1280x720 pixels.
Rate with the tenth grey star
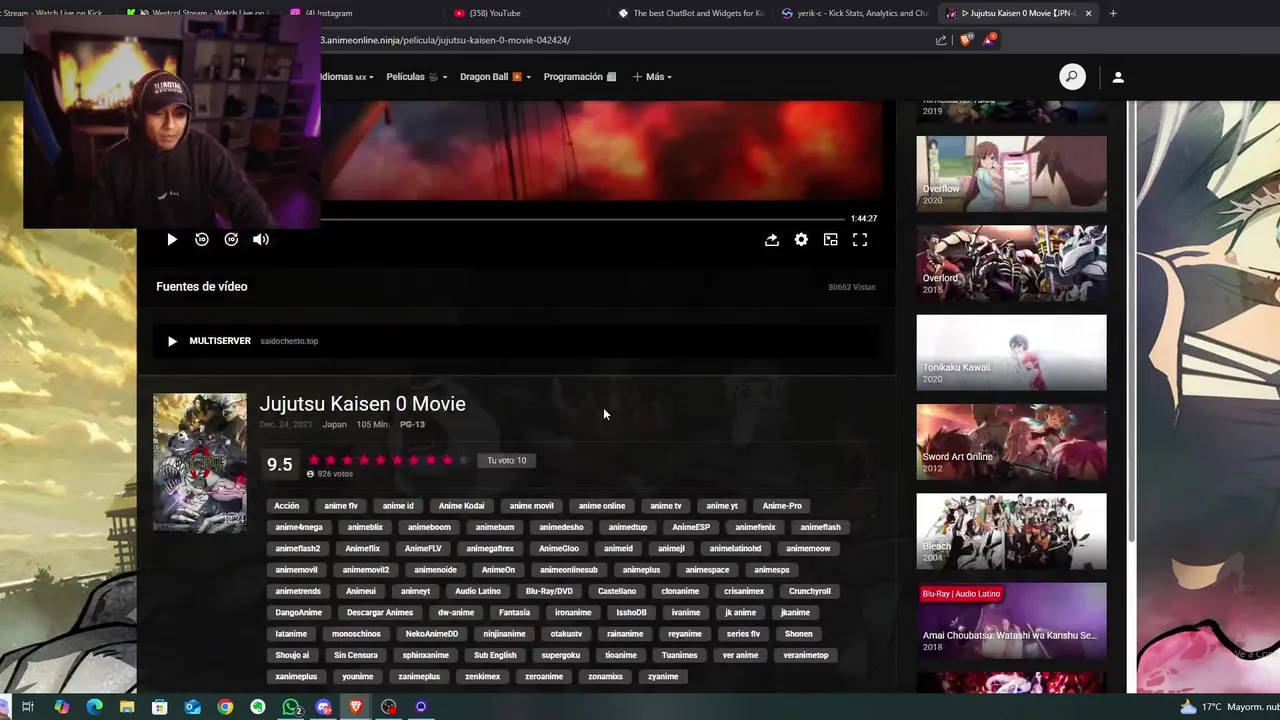463,460
